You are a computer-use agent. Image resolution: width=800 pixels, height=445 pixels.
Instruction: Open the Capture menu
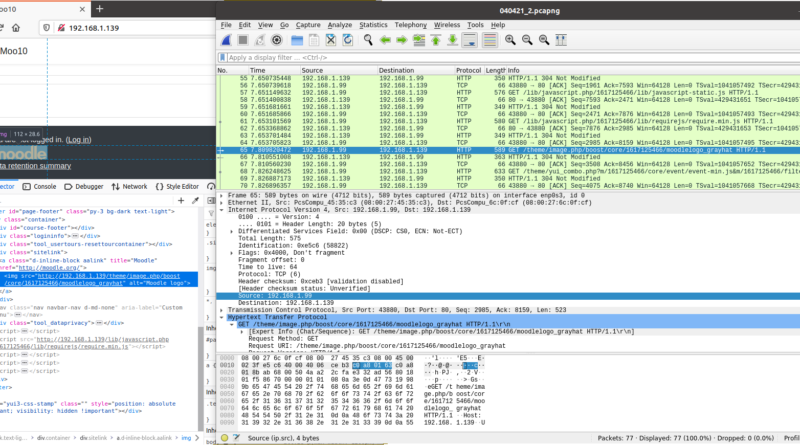[x=308, y=24]
